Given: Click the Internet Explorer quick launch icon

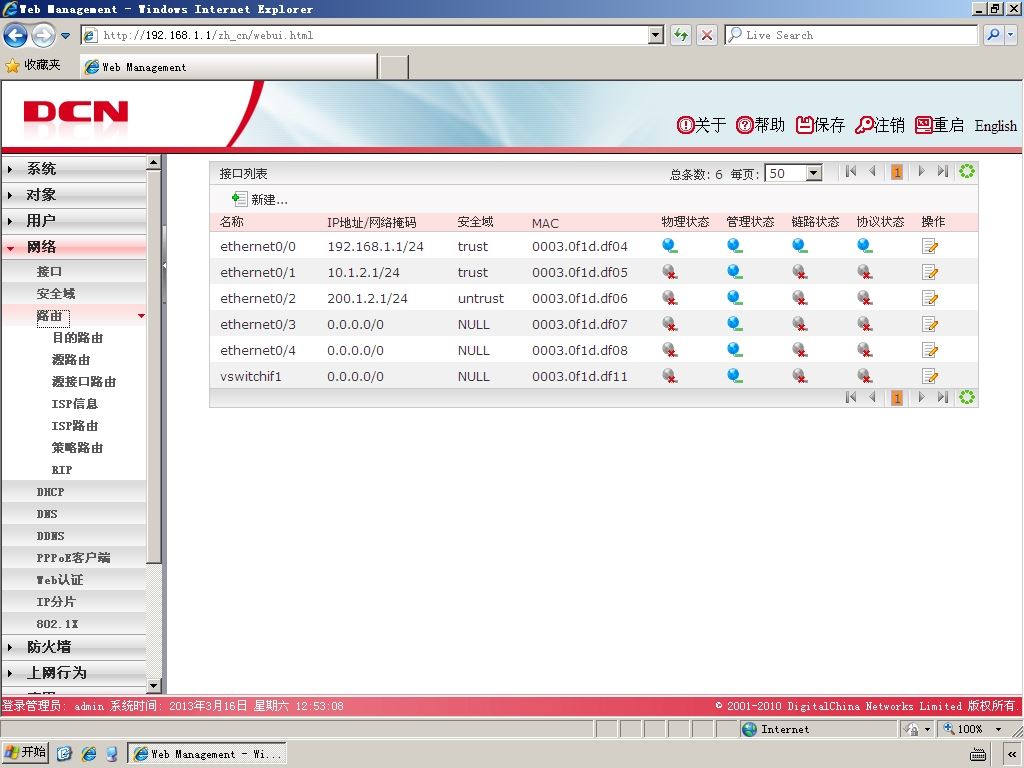Looking at the screenshot, I should [x=88, y=754].
